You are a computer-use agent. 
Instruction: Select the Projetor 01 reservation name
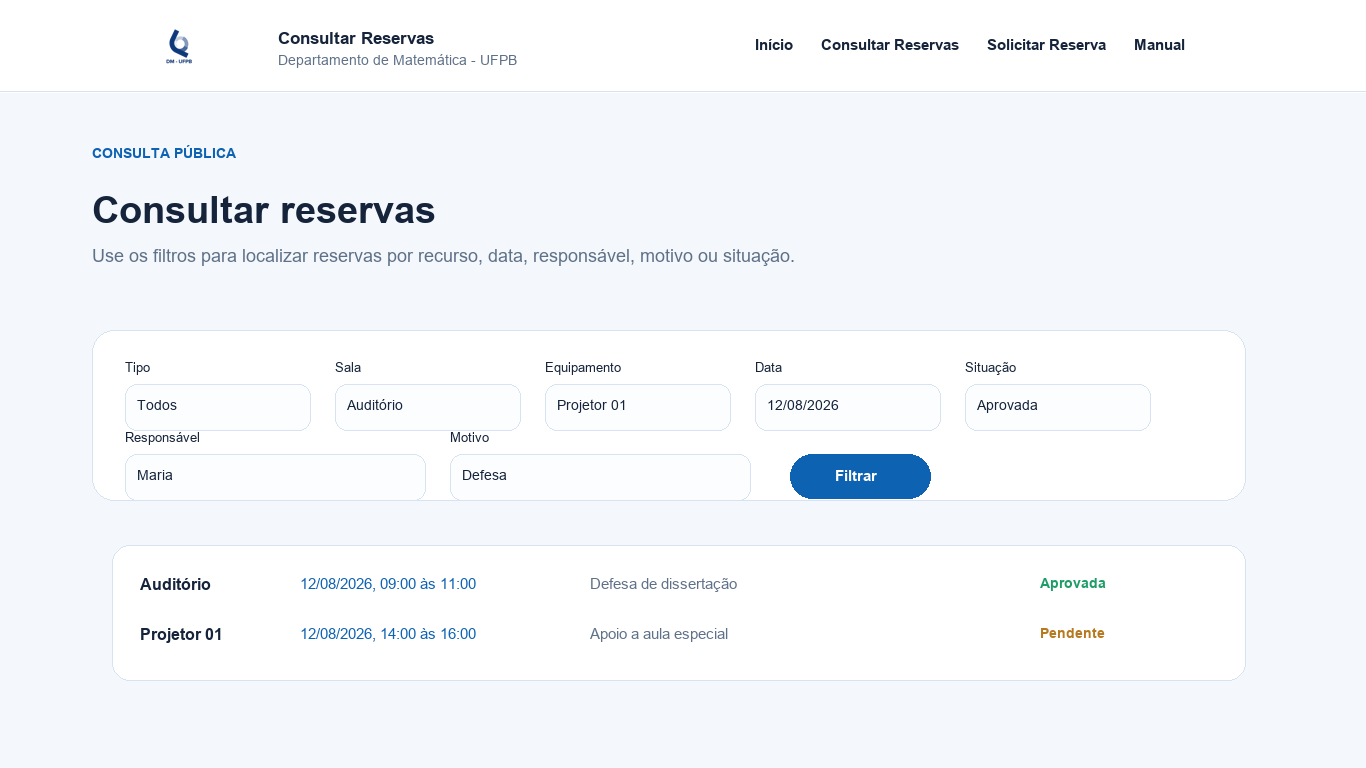181,634
